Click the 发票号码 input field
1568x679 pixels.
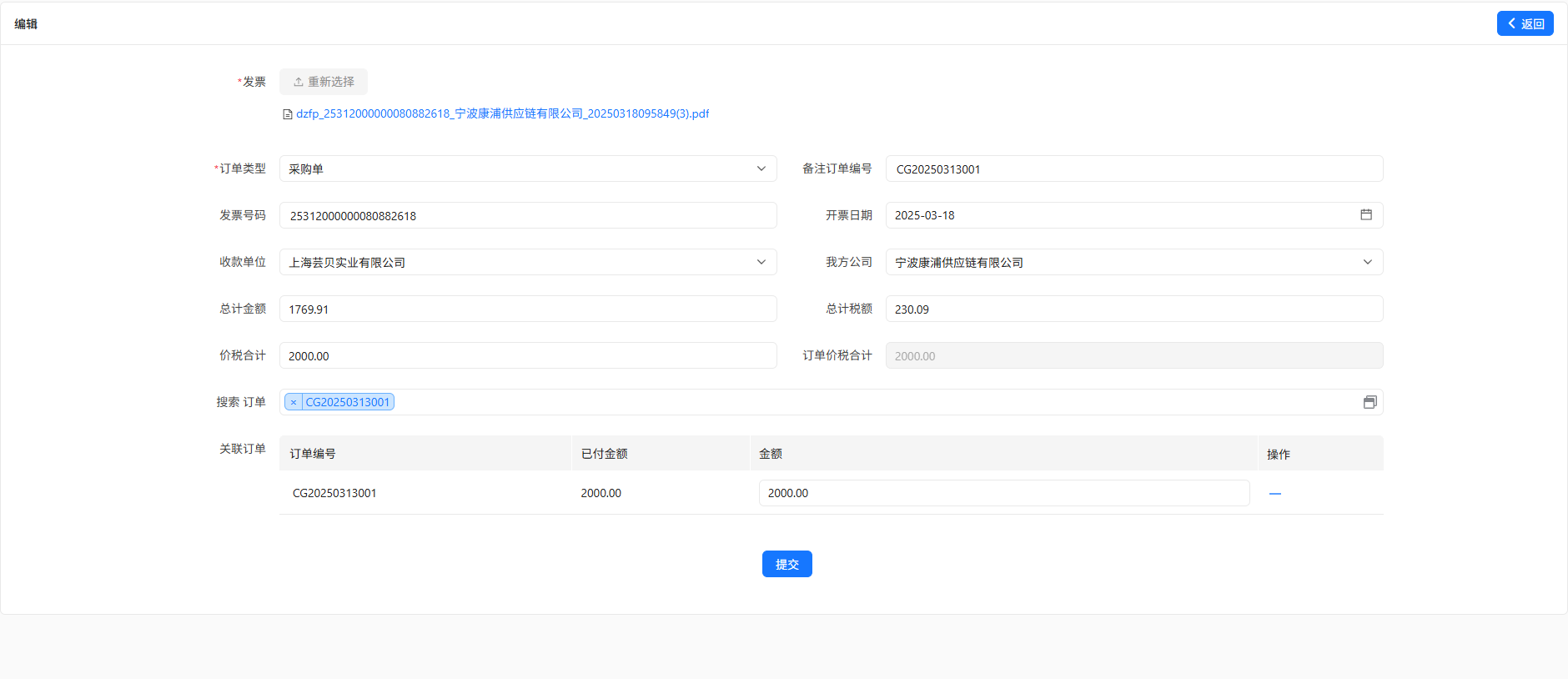click(528, 215)
